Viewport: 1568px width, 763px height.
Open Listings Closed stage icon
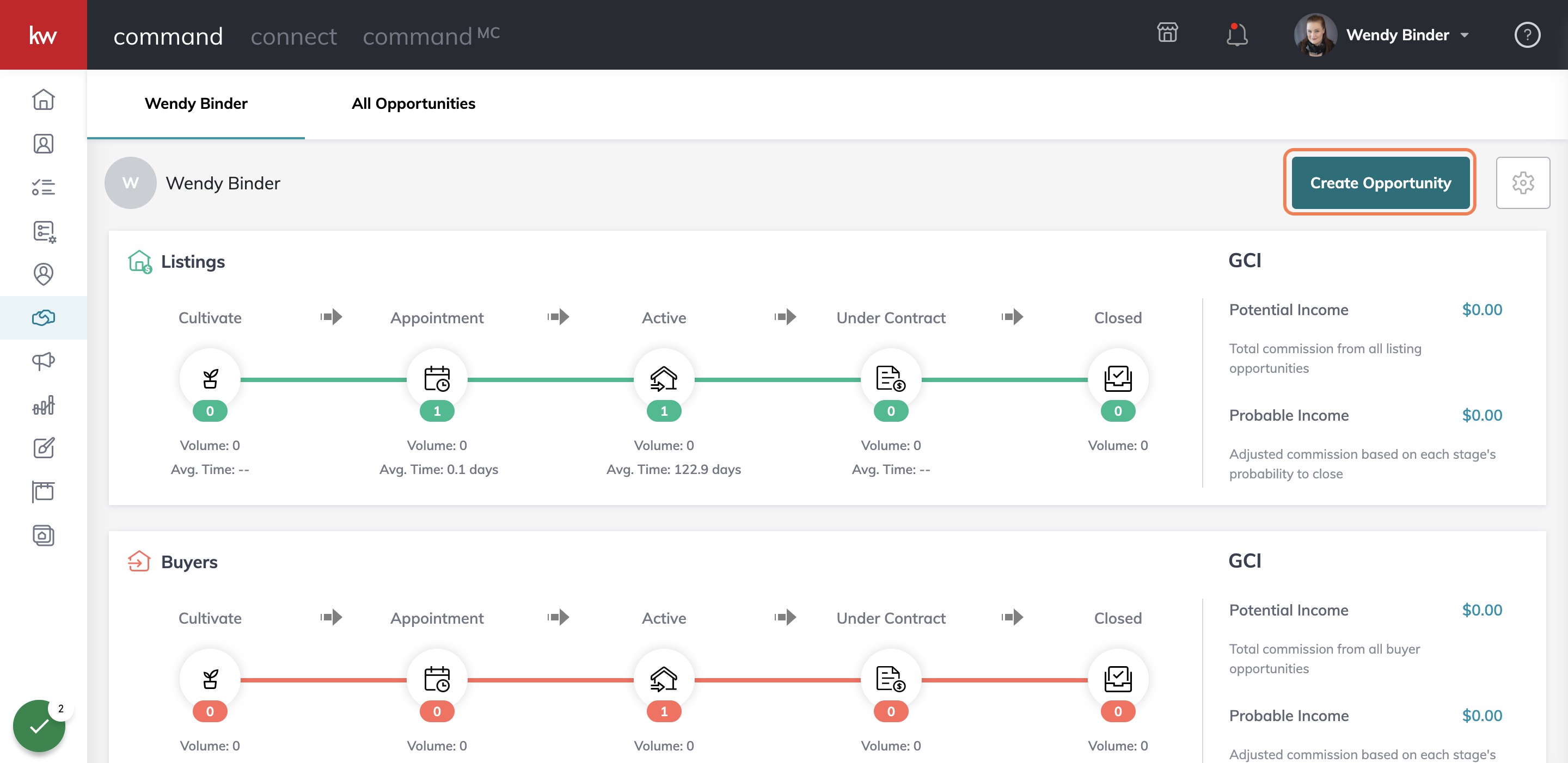[x=1118, y=379]
